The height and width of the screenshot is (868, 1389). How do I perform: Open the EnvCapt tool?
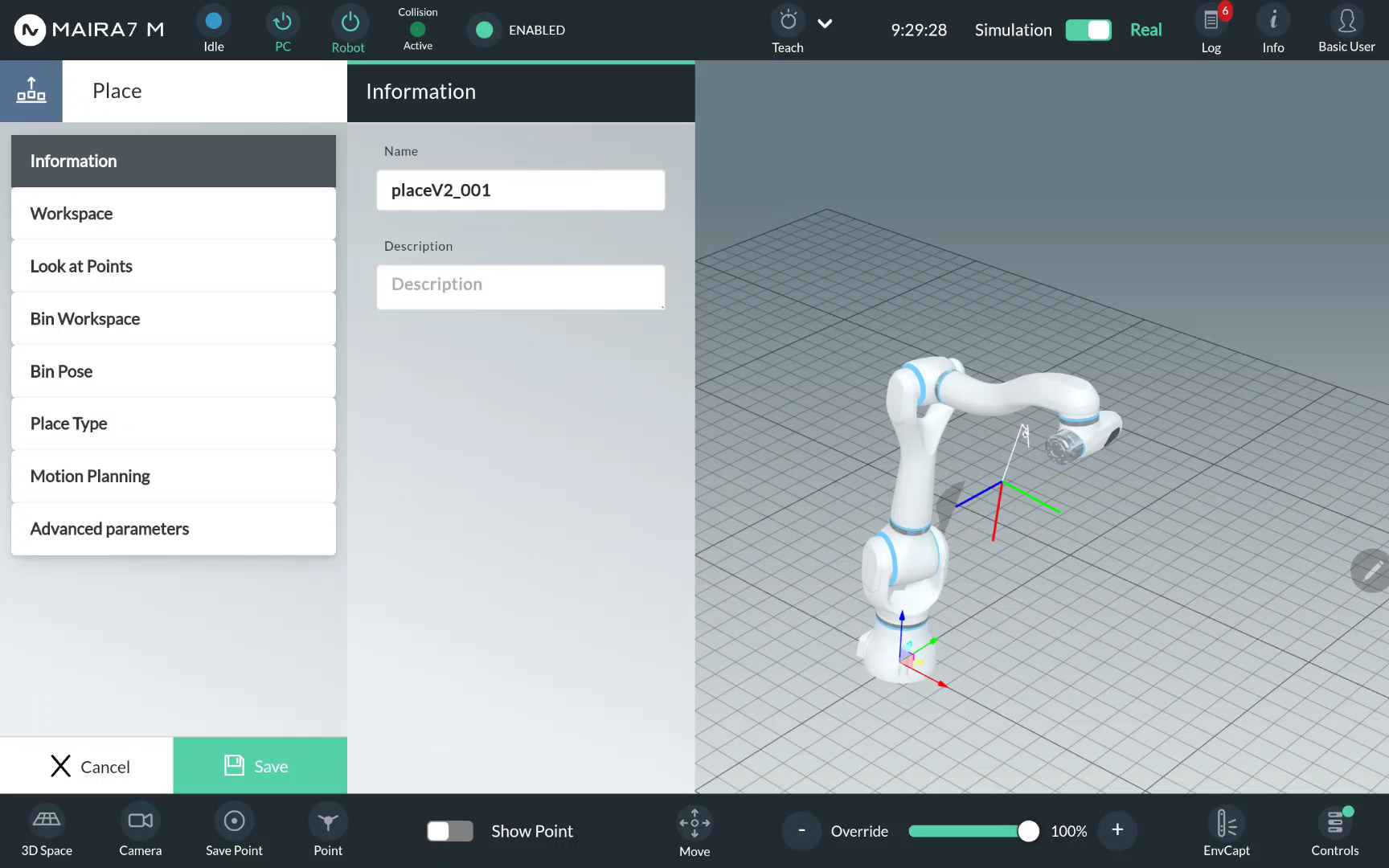tap(1227, 831)
